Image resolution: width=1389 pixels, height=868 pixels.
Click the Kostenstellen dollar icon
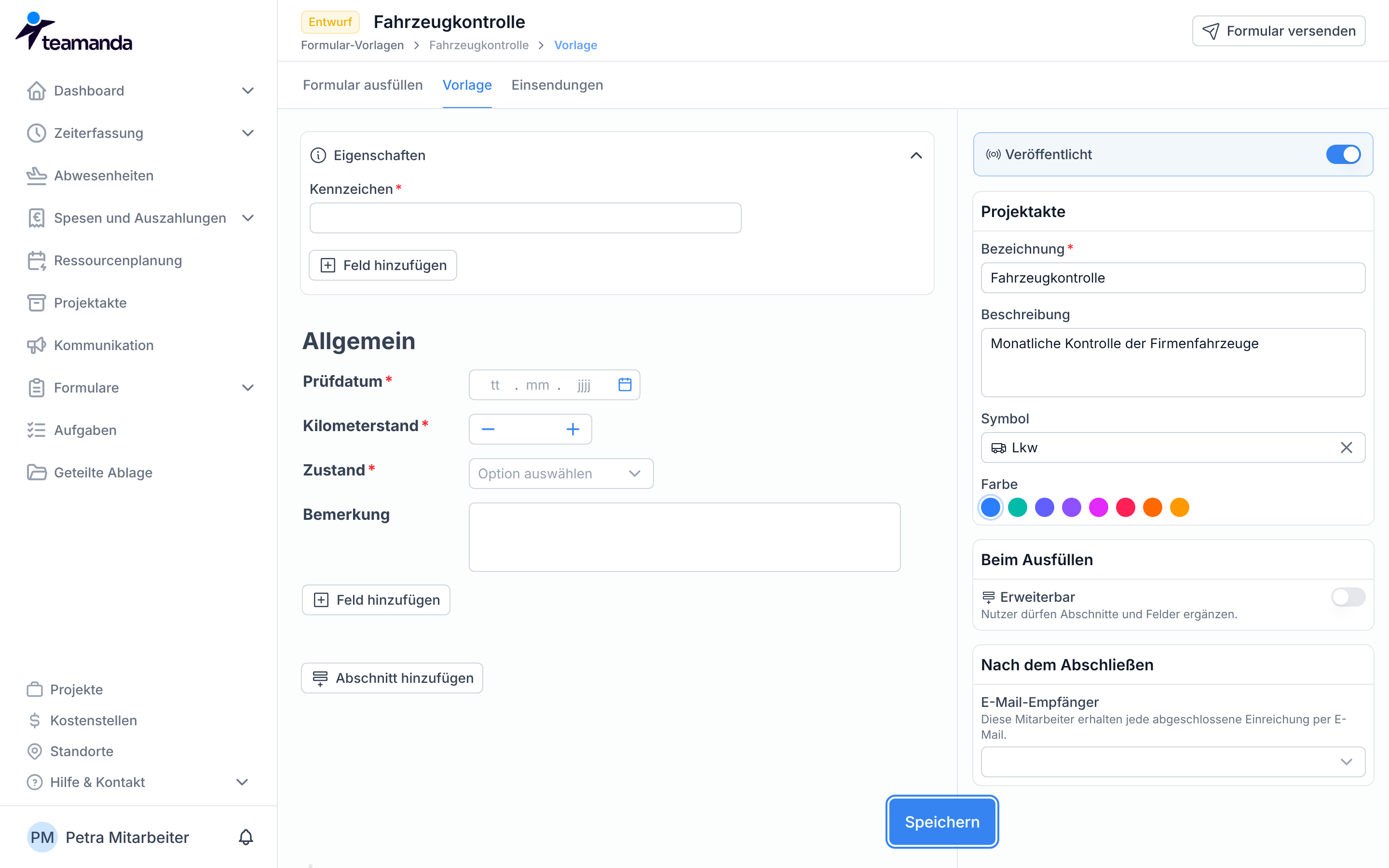click(x=35, y=720)
